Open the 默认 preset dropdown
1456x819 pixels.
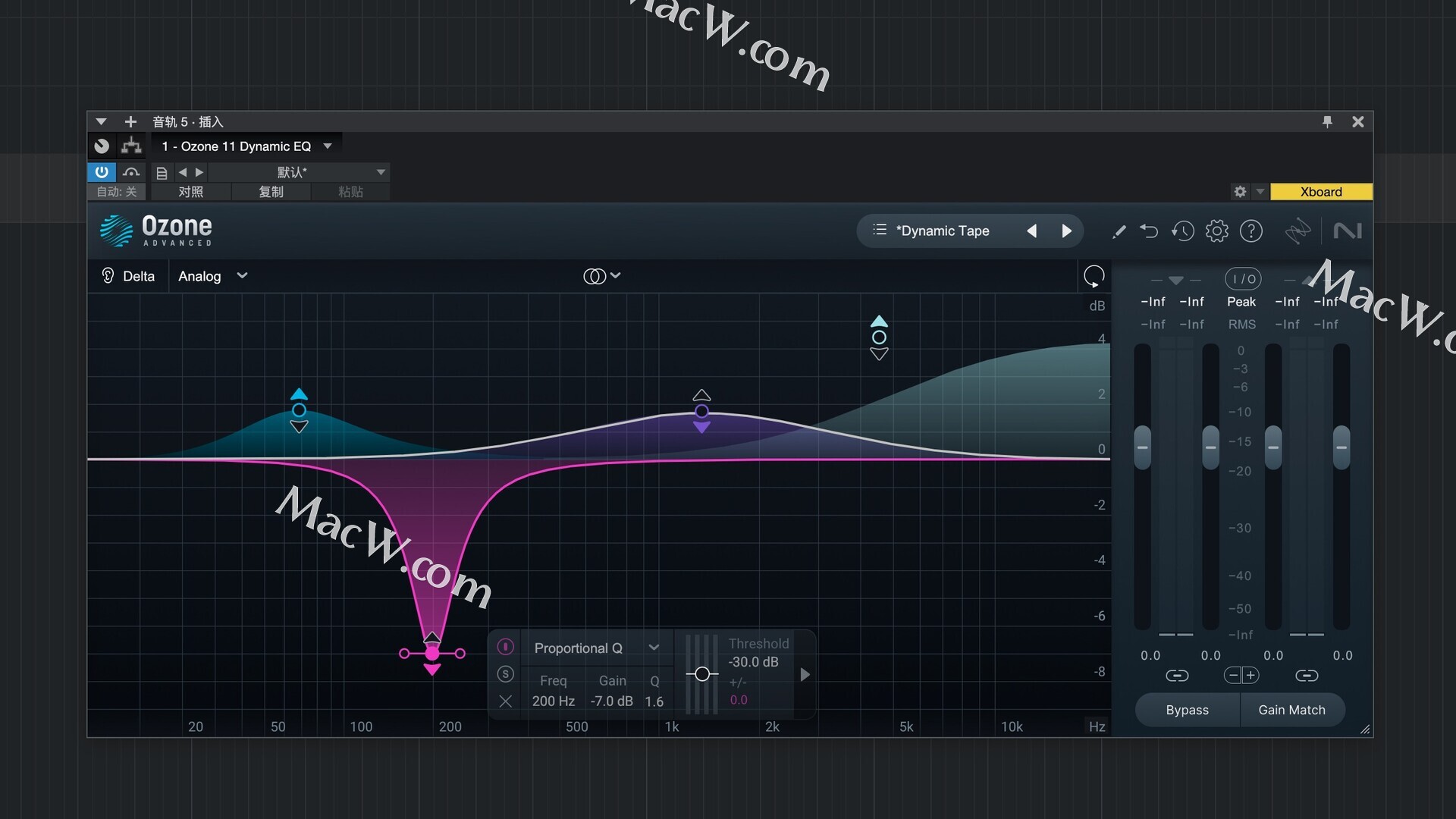point(298,172)
